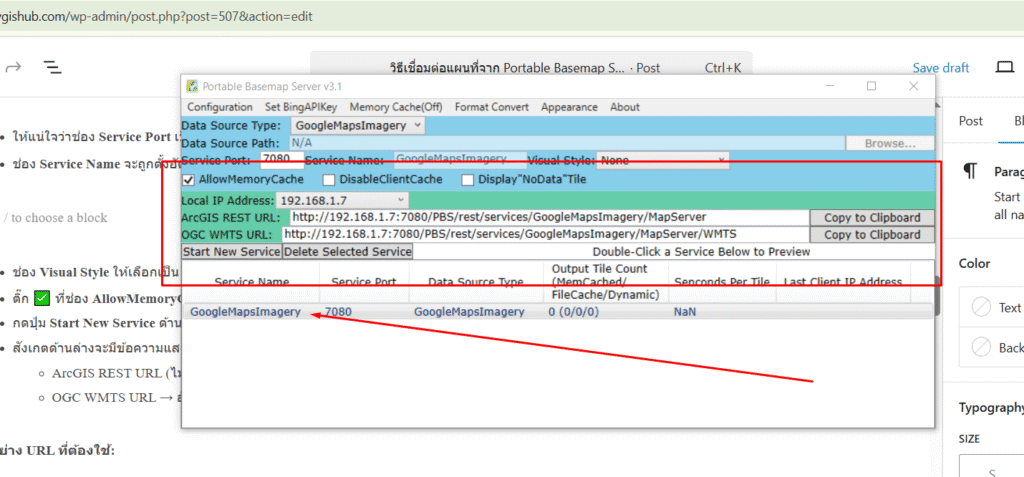Click the Text color circle icon
This screenshot has width=1024, height=477.
[x=982, y=307]
